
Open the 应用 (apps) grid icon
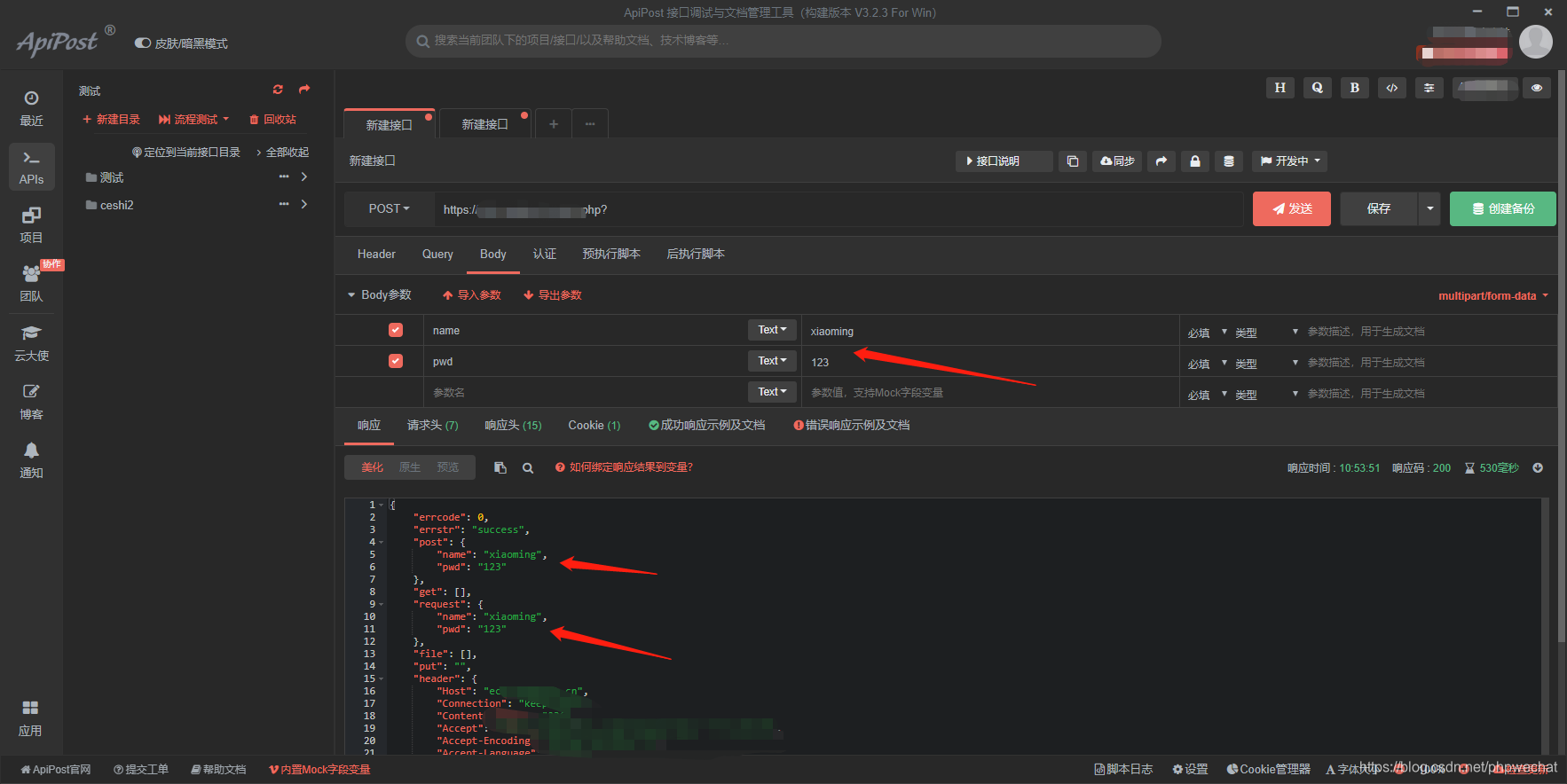pos(30,718)
